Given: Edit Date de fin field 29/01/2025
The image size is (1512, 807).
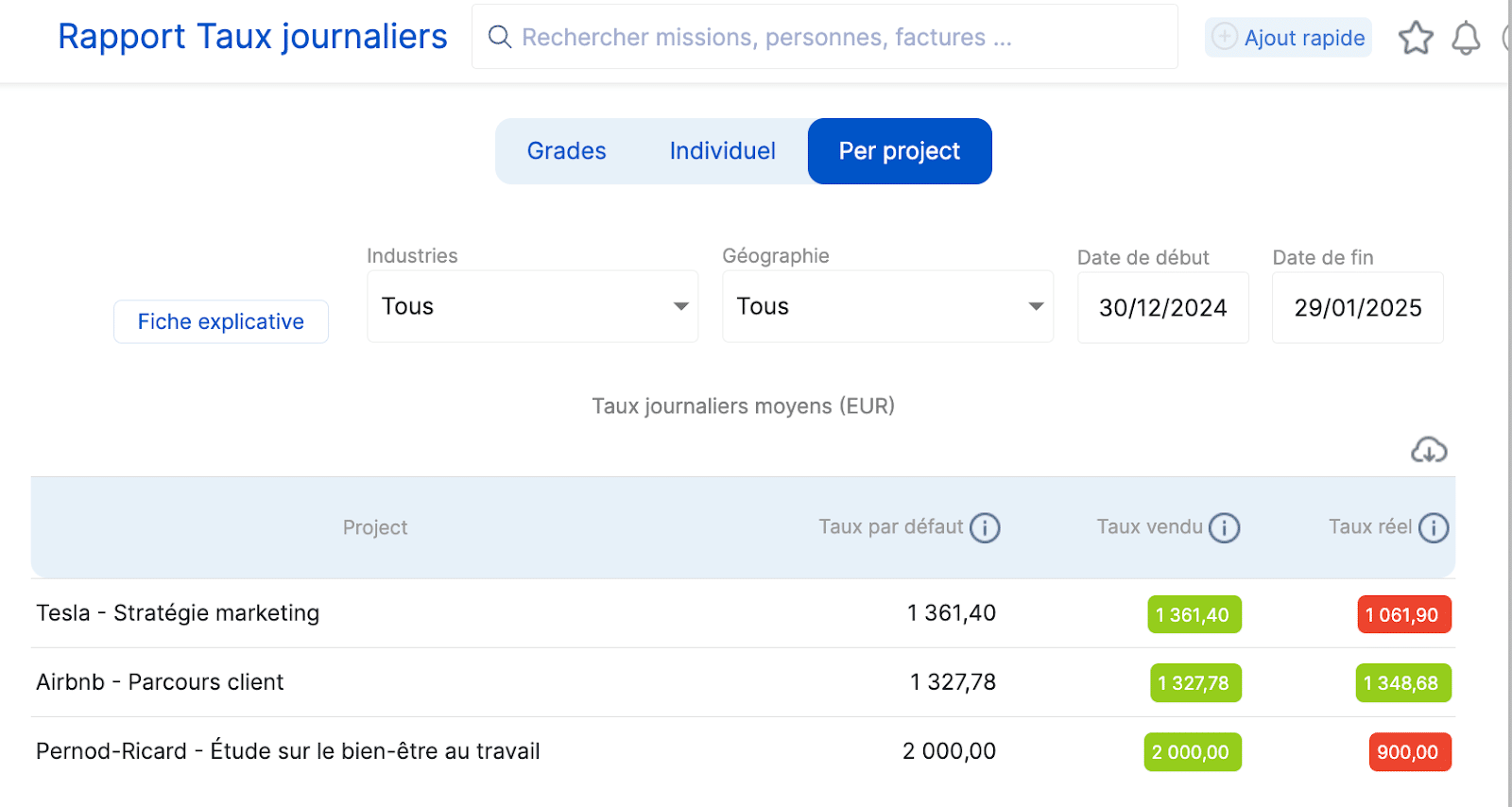Looking at the screenshot, I should [x=1358, y=308].
